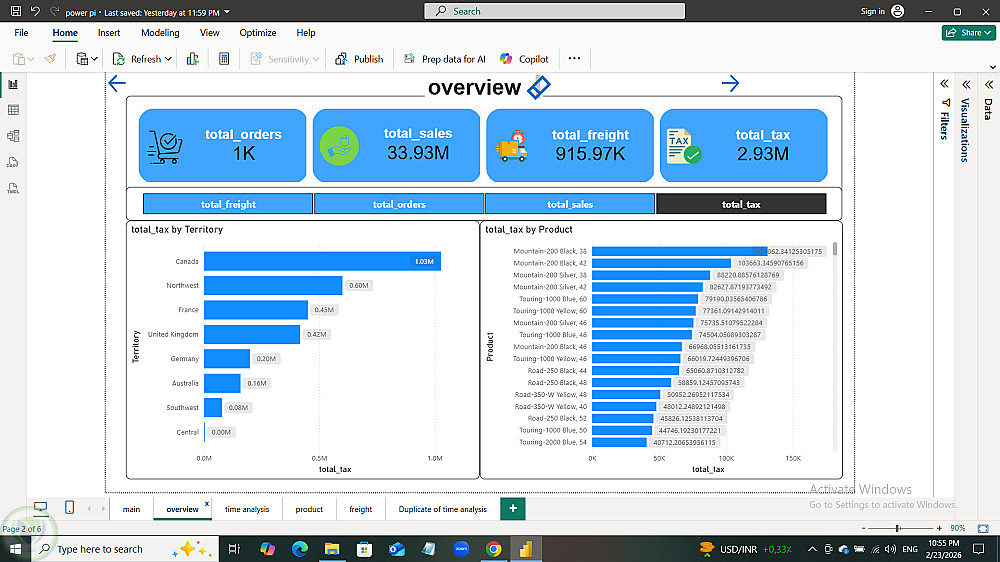Click the zoom out minus button
1000x562 pixels.
pos(864,528)
